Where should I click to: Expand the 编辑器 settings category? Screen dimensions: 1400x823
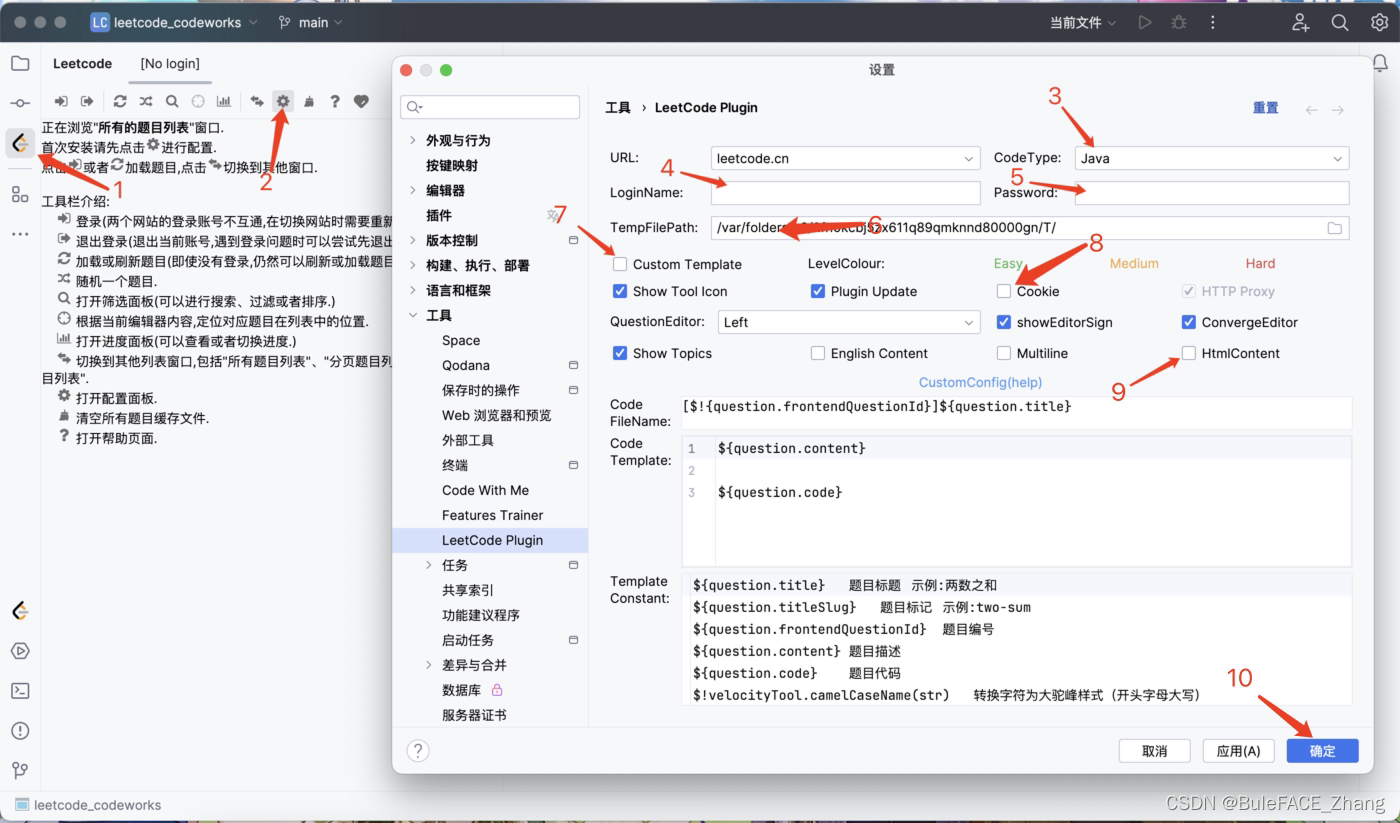pos(413,190)
